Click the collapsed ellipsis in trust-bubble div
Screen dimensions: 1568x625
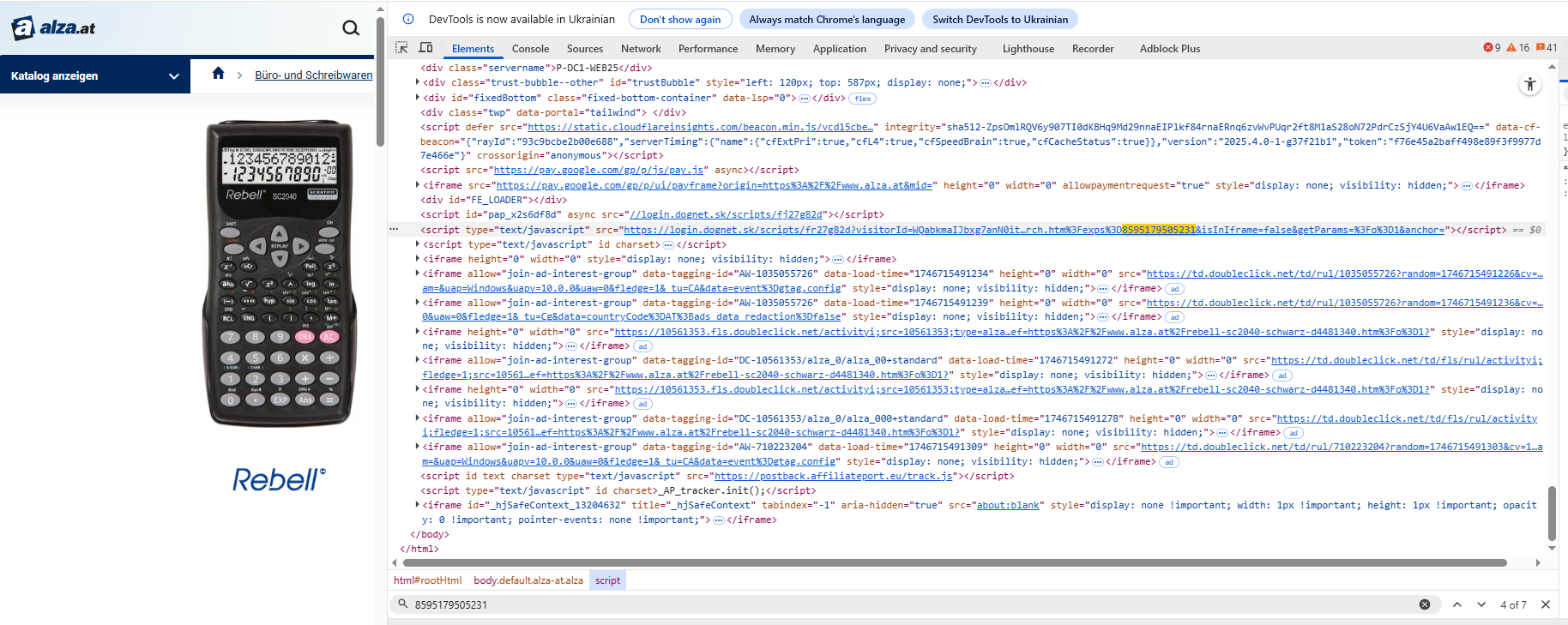pos(986,83)
